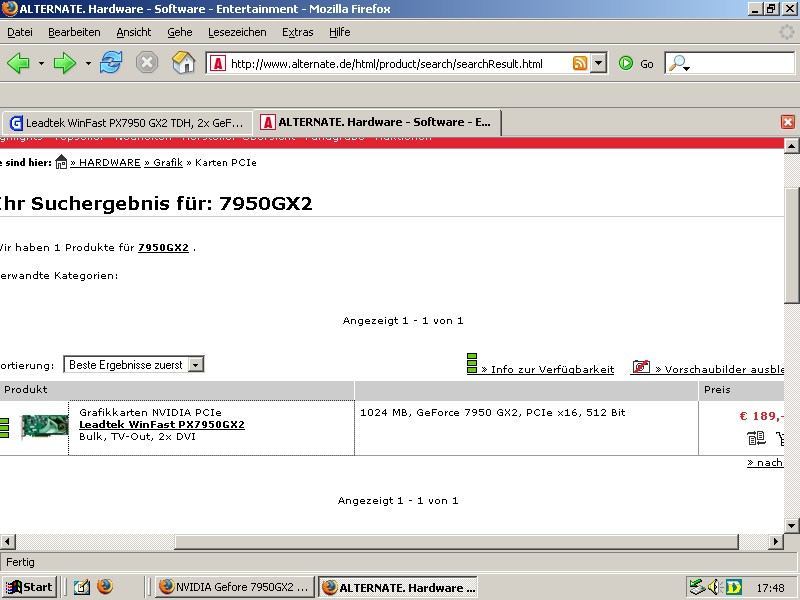Click the green Go button
800x600 pixels.
pos(636,64)
